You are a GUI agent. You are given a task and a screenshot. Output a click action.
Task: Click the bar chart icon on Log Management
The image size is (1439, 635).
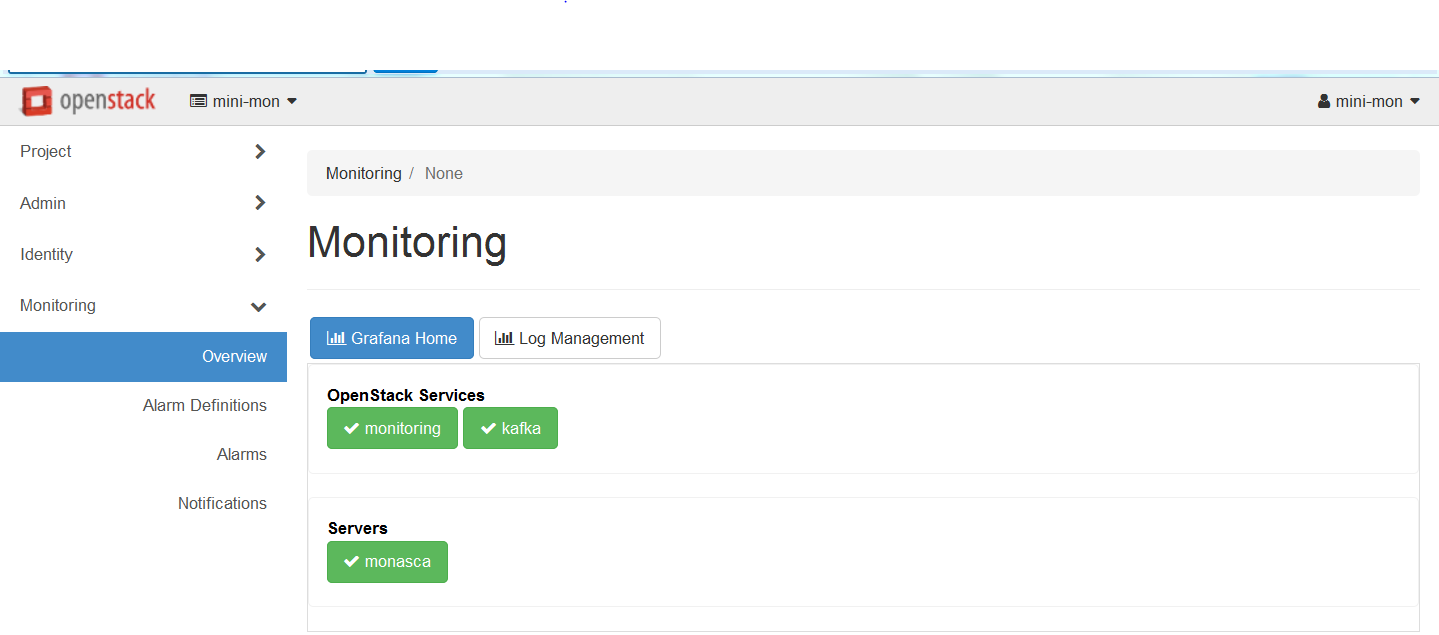tap(504, 338)
